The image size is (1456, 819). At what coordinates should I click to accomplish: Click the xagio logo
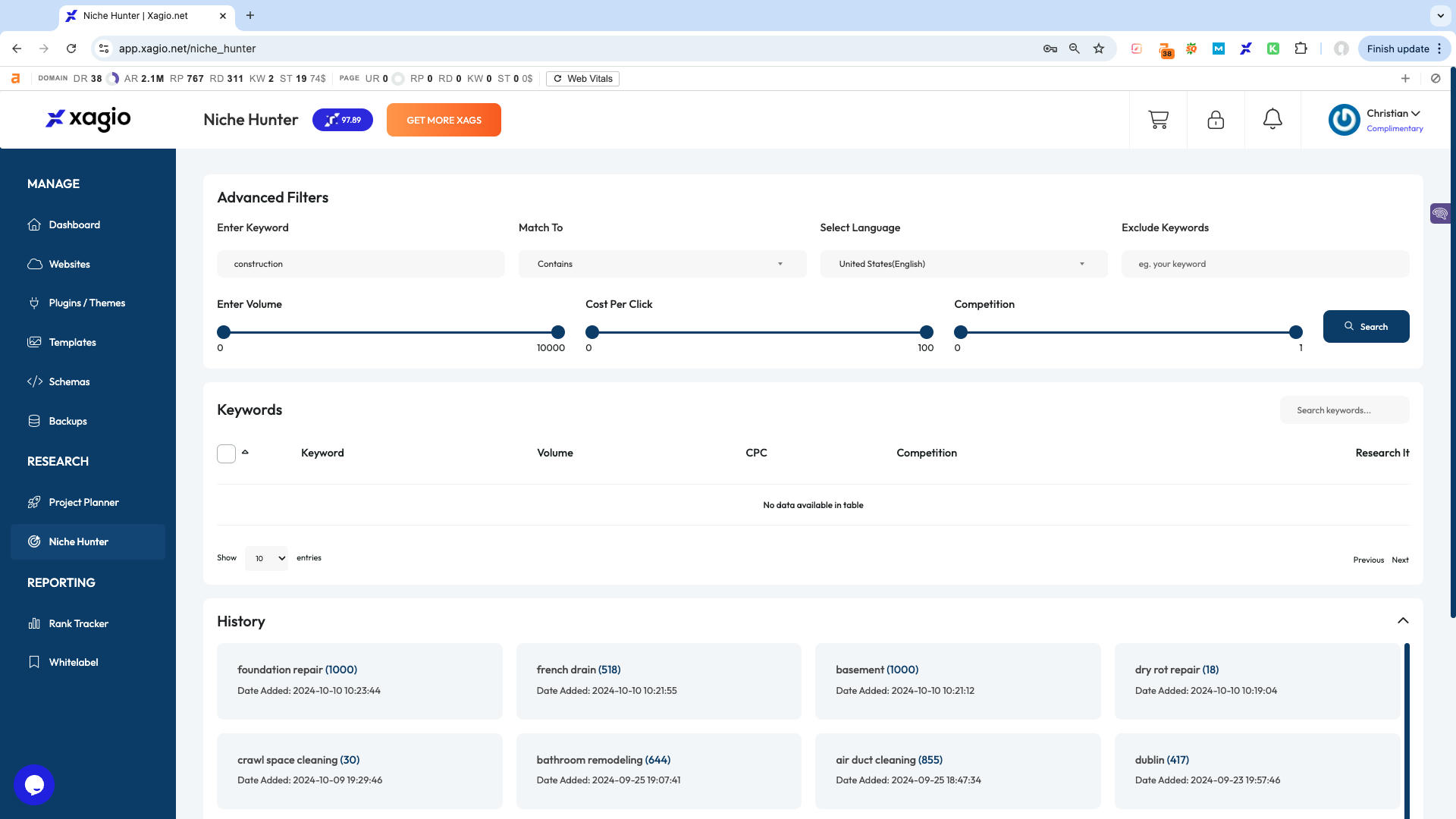point(88,119)
